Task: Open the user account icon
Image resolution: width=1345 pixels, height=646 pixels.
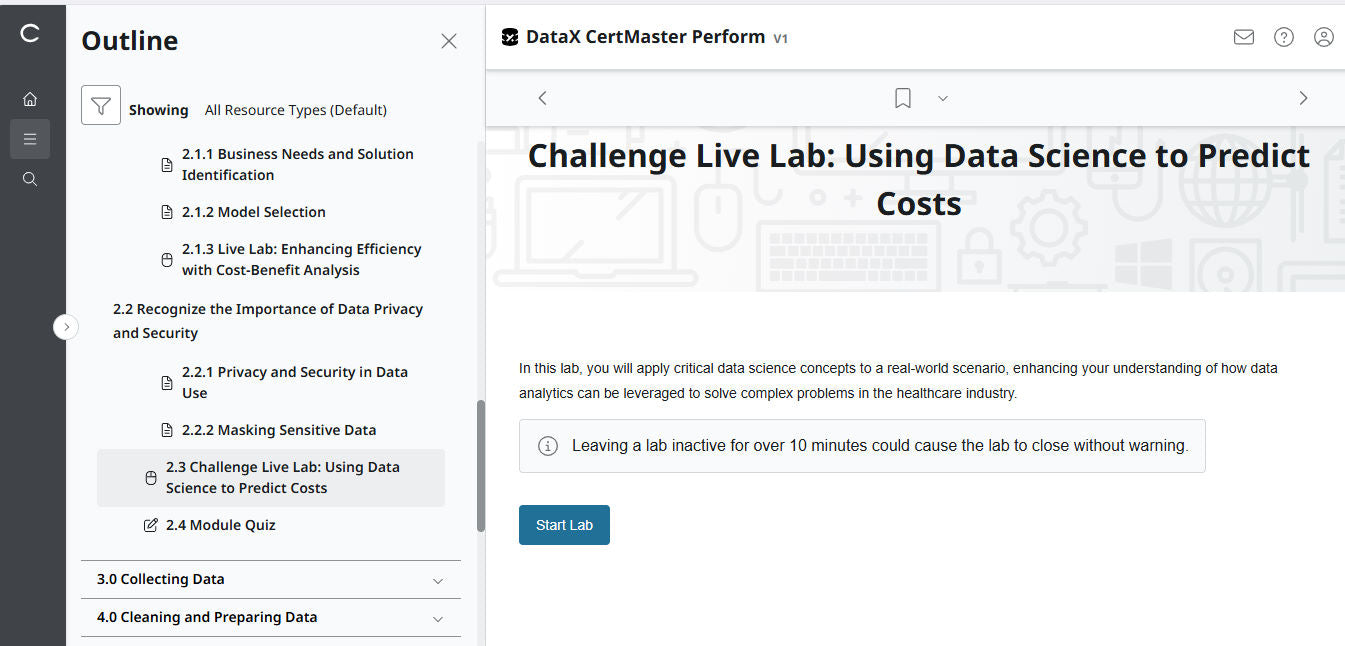Action: click(x=1323, y=37)
